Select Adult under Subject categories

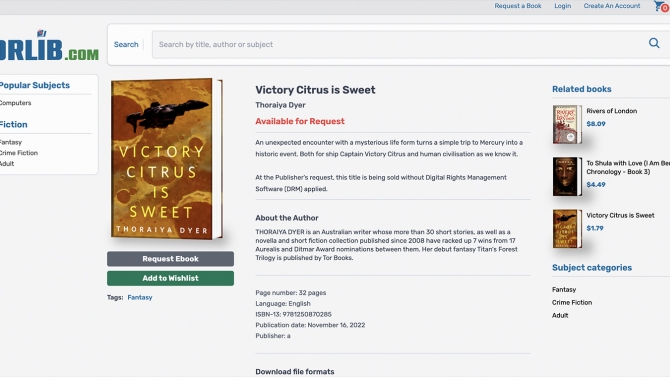560,315
